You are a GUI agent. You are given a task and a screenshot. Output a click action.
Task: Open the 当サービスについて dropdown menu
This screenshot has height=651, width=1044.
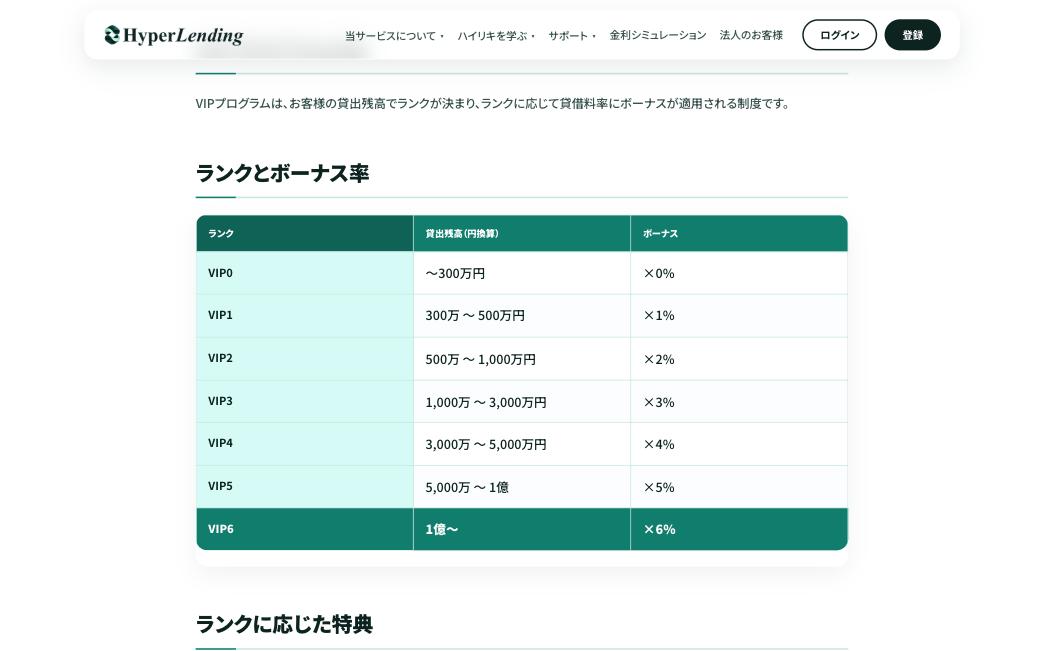(x=394, y=36)
